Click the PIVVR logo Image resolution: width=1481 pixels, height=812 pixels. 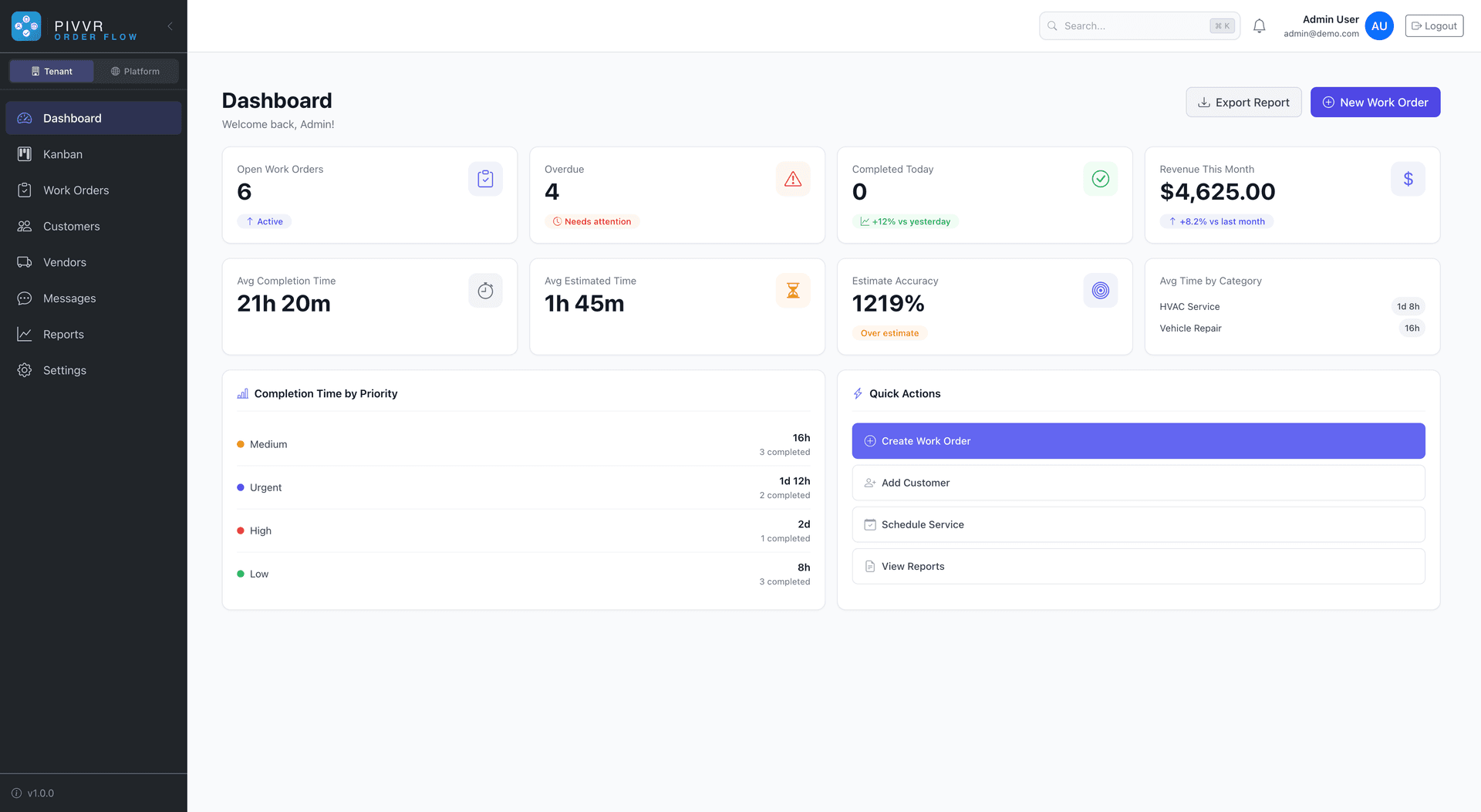[x=25, y=25]
